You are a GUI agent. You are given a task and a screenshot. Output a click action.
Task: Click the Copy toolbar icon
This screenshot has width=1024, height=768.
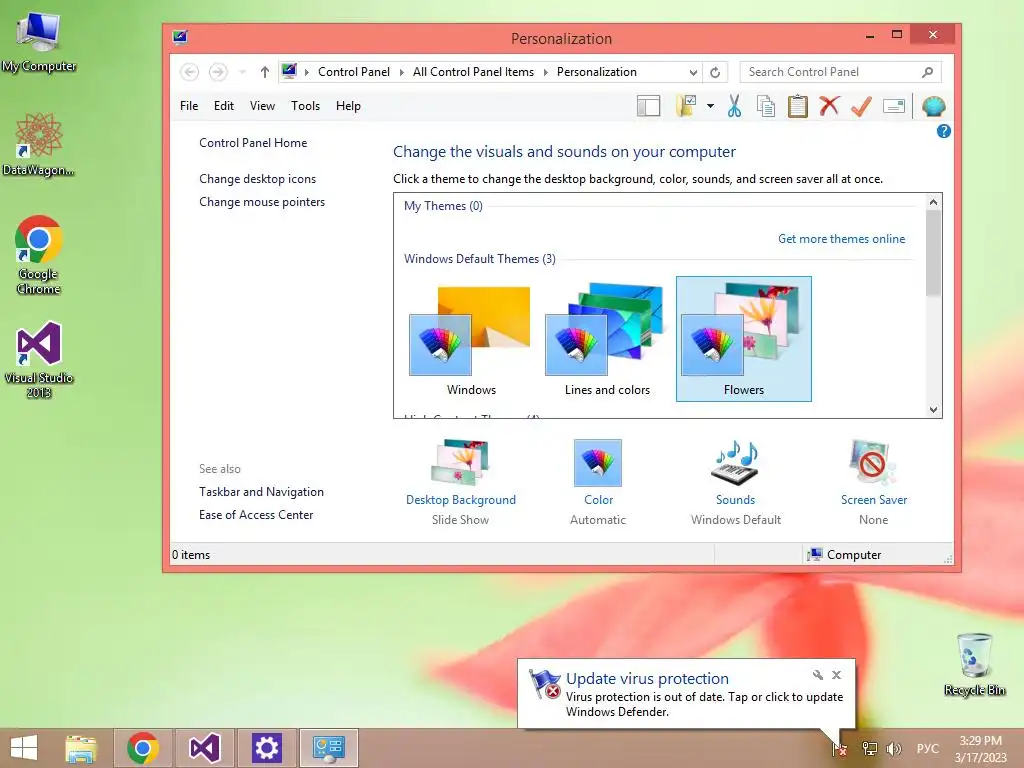766,106
